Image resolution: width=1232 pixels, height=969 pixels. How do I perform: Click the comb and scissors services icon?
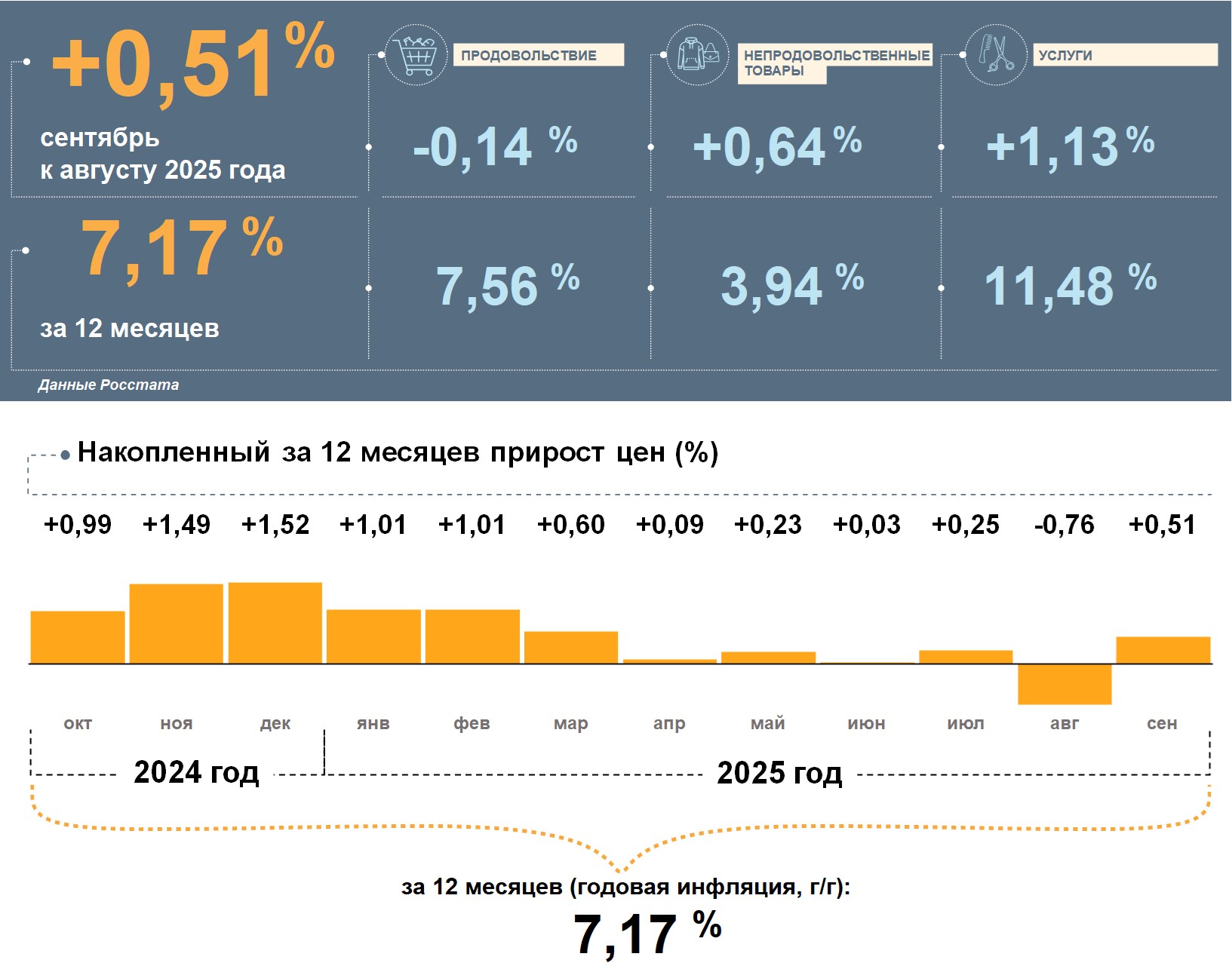[996, 54]
